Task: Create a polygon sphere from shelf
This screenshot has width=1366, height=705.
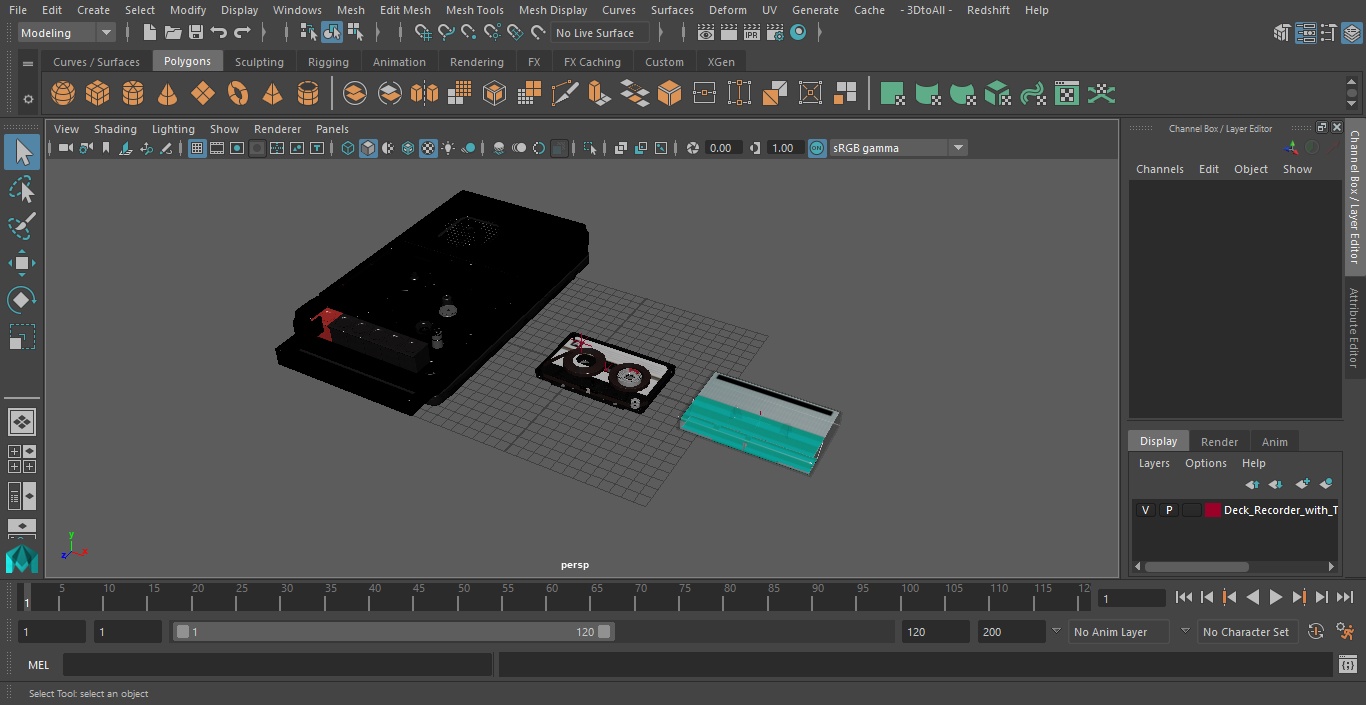Action: point(63,94)
